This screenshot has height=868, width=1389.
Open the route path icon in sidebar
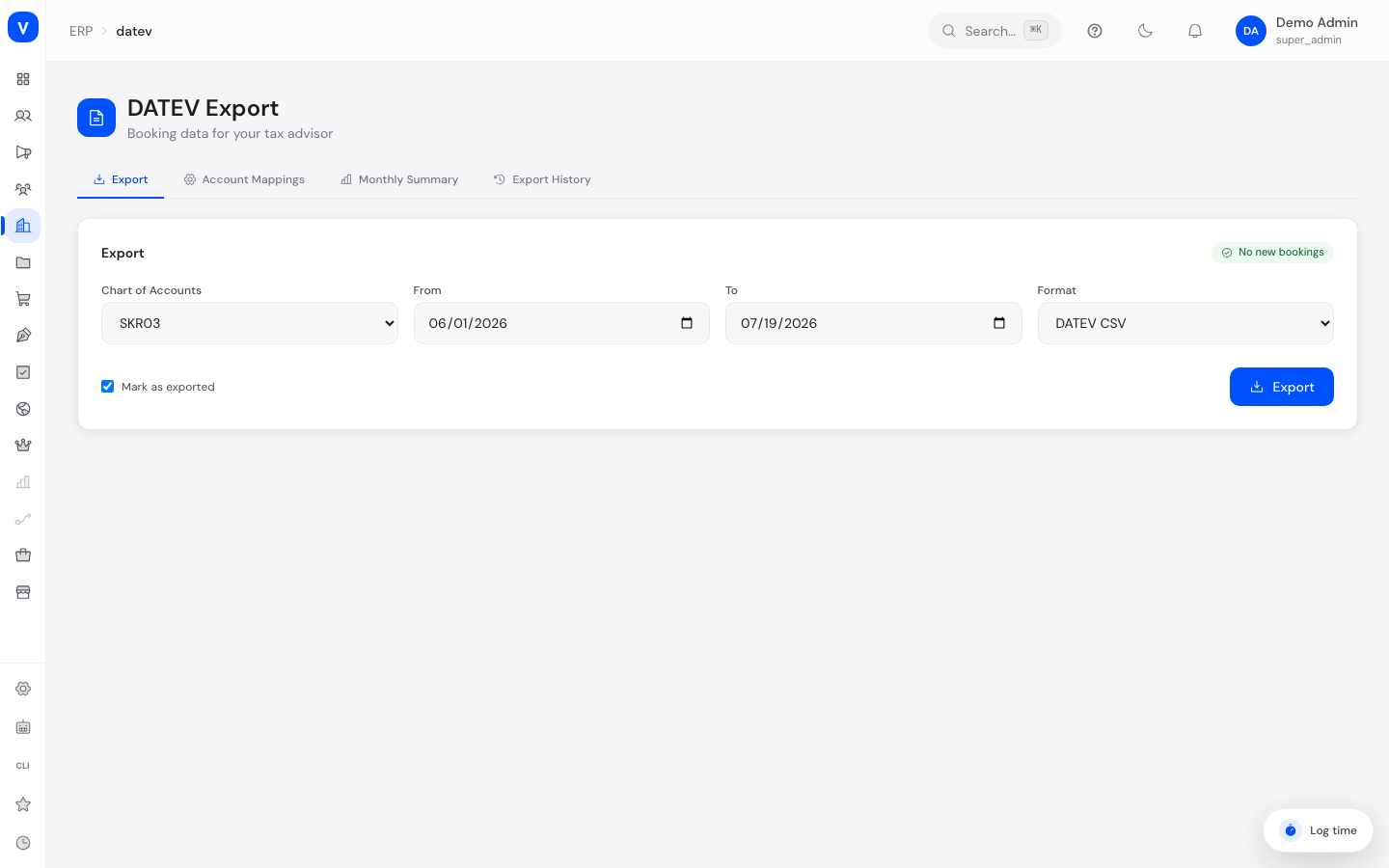click(23, 519)
